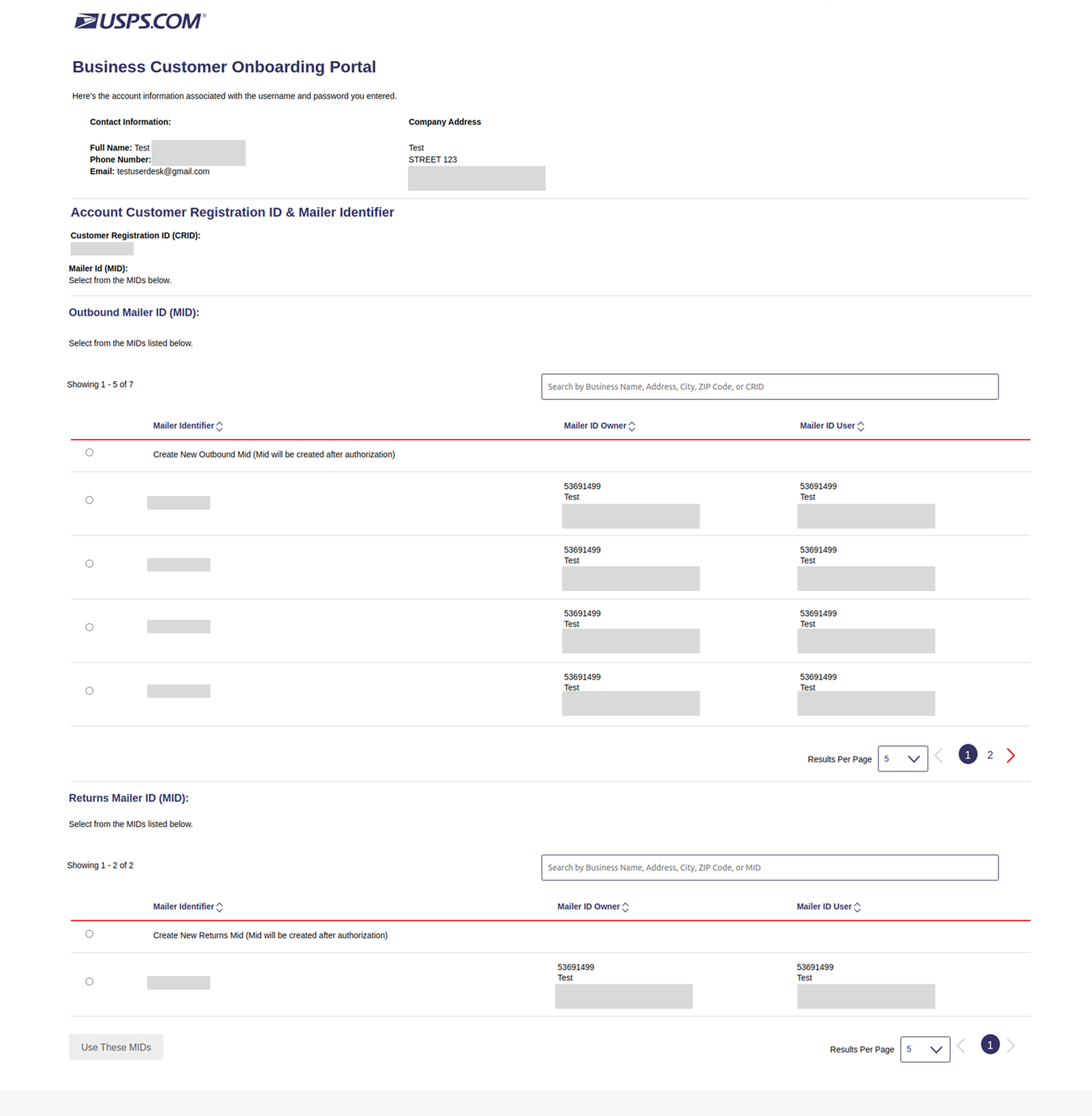
Task: Click Create New Returns Mid row text
Action: tap(270, 935)
